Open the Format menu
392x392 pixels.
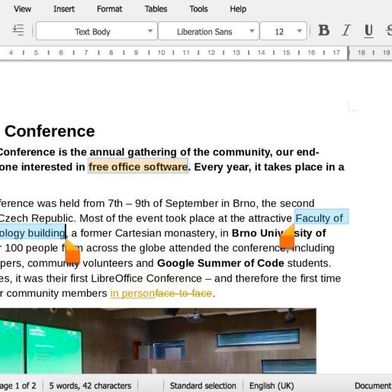(109, 9)
